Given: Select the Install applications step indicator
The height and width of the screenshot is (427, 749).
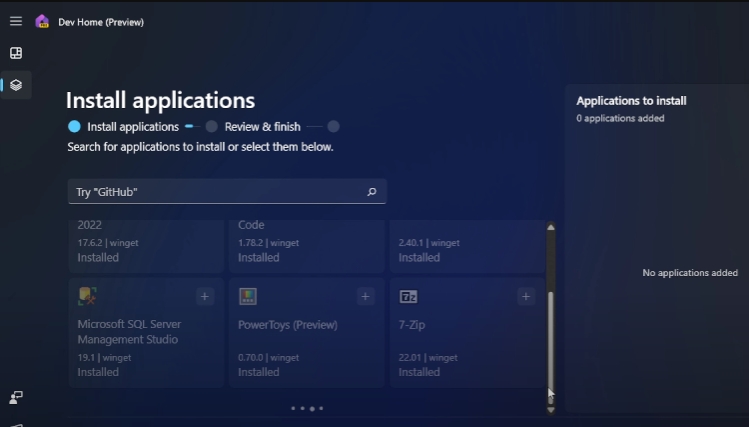Looking at the screenshot, I should pyautogui.click(x=75, y=127).
